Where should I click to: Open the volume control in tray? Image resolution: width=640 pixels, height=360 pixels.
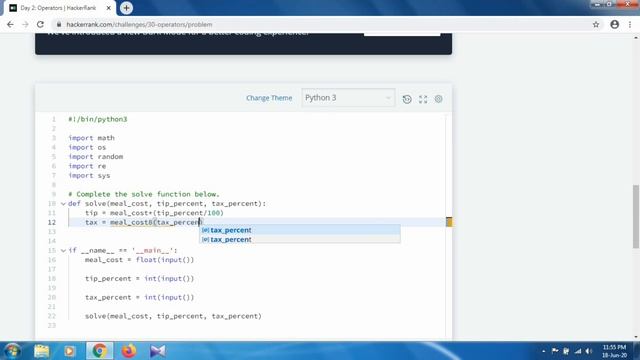[589, 351]
